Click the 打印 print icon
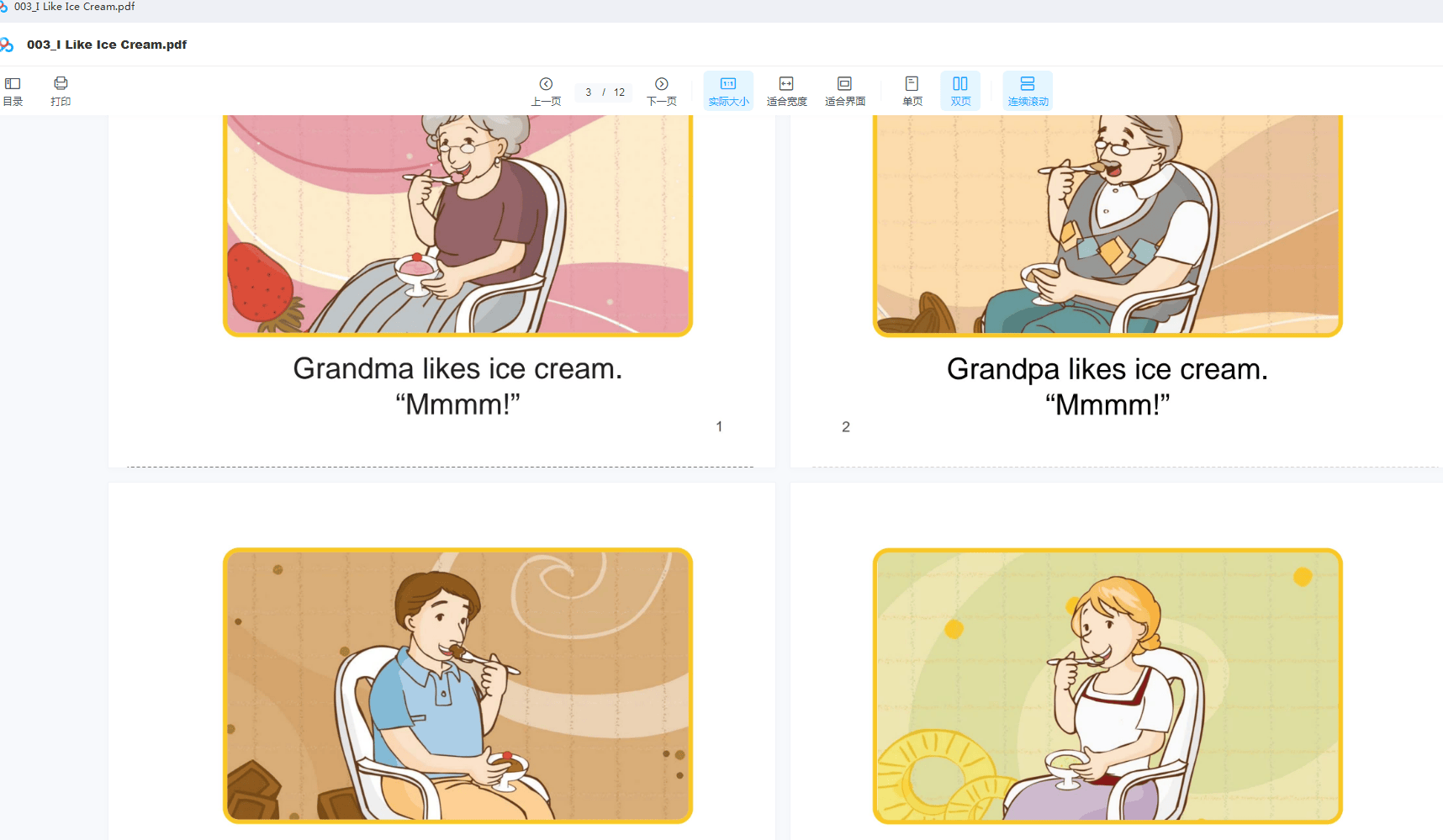The height and width of the screenshot is (840, 1443). click(x=61, y=91)
